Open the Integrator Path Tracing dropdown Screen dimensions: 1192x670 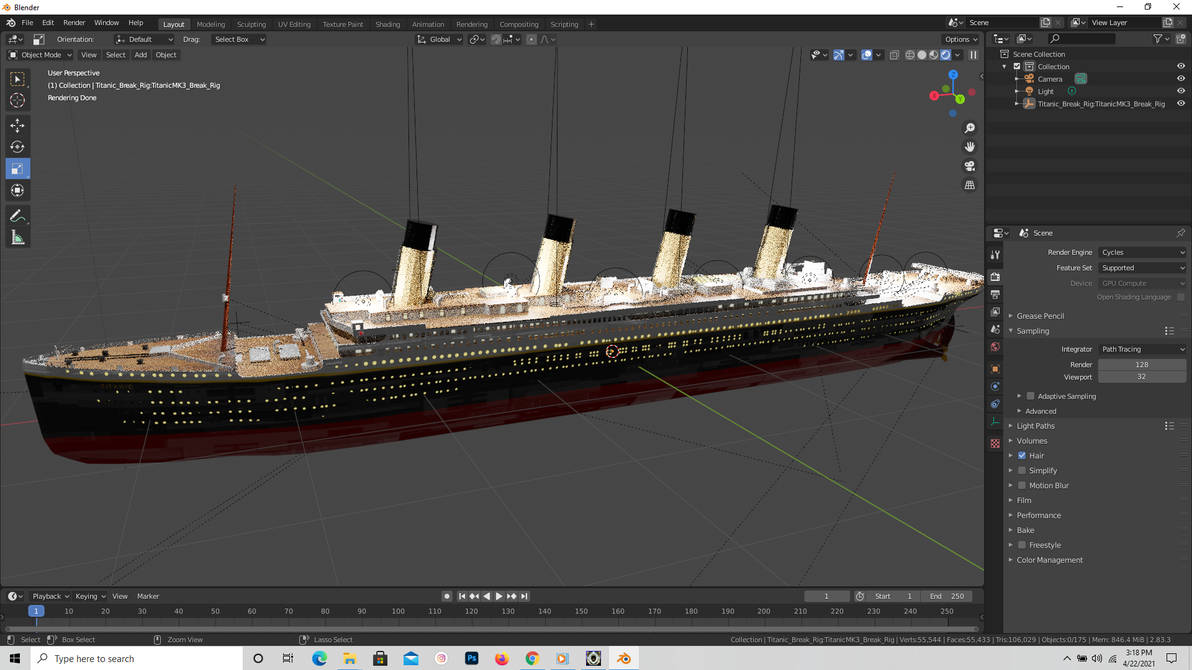(x=1142, y=349)
